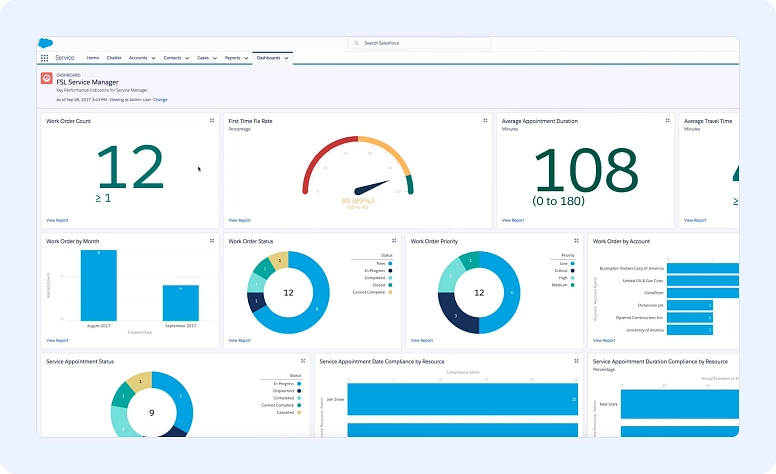Image resolution: width=776 pixels, height=474 pixels.
Task: Click the New status legend color dot
Action: tap(390, 263)
